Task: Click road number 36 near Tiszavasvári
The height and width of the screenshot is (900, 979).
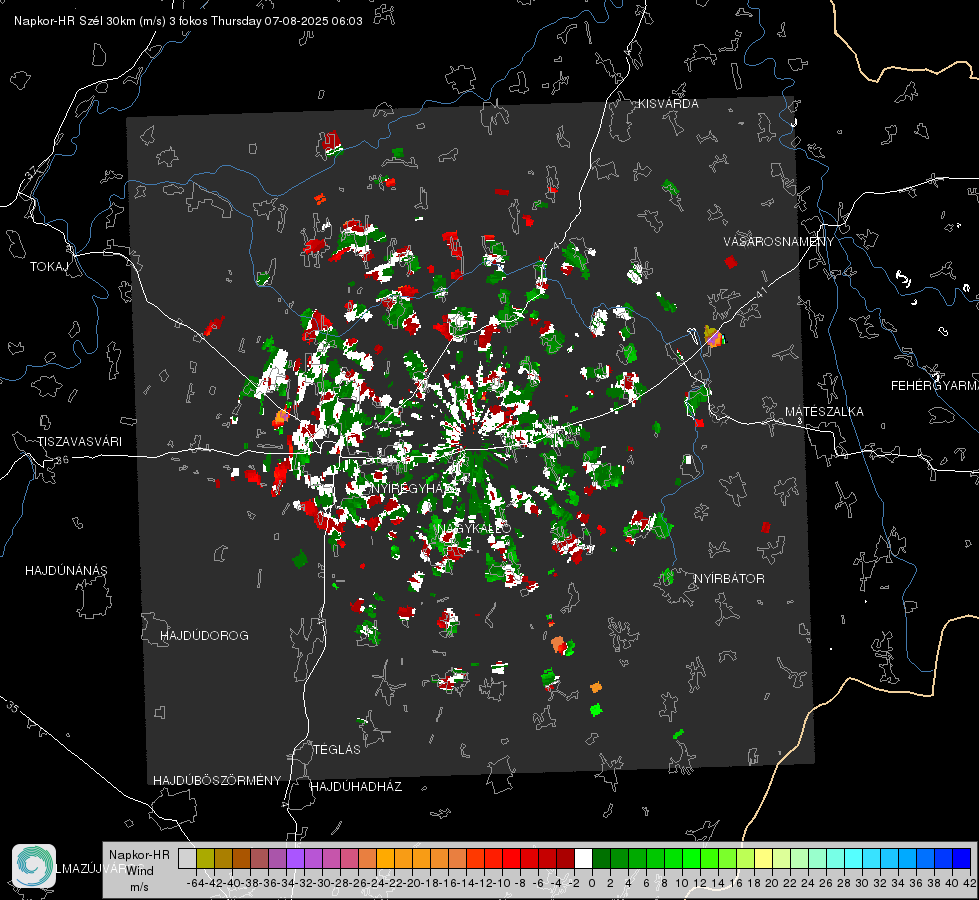Action: pyautogui.click(x=62, y=460)
